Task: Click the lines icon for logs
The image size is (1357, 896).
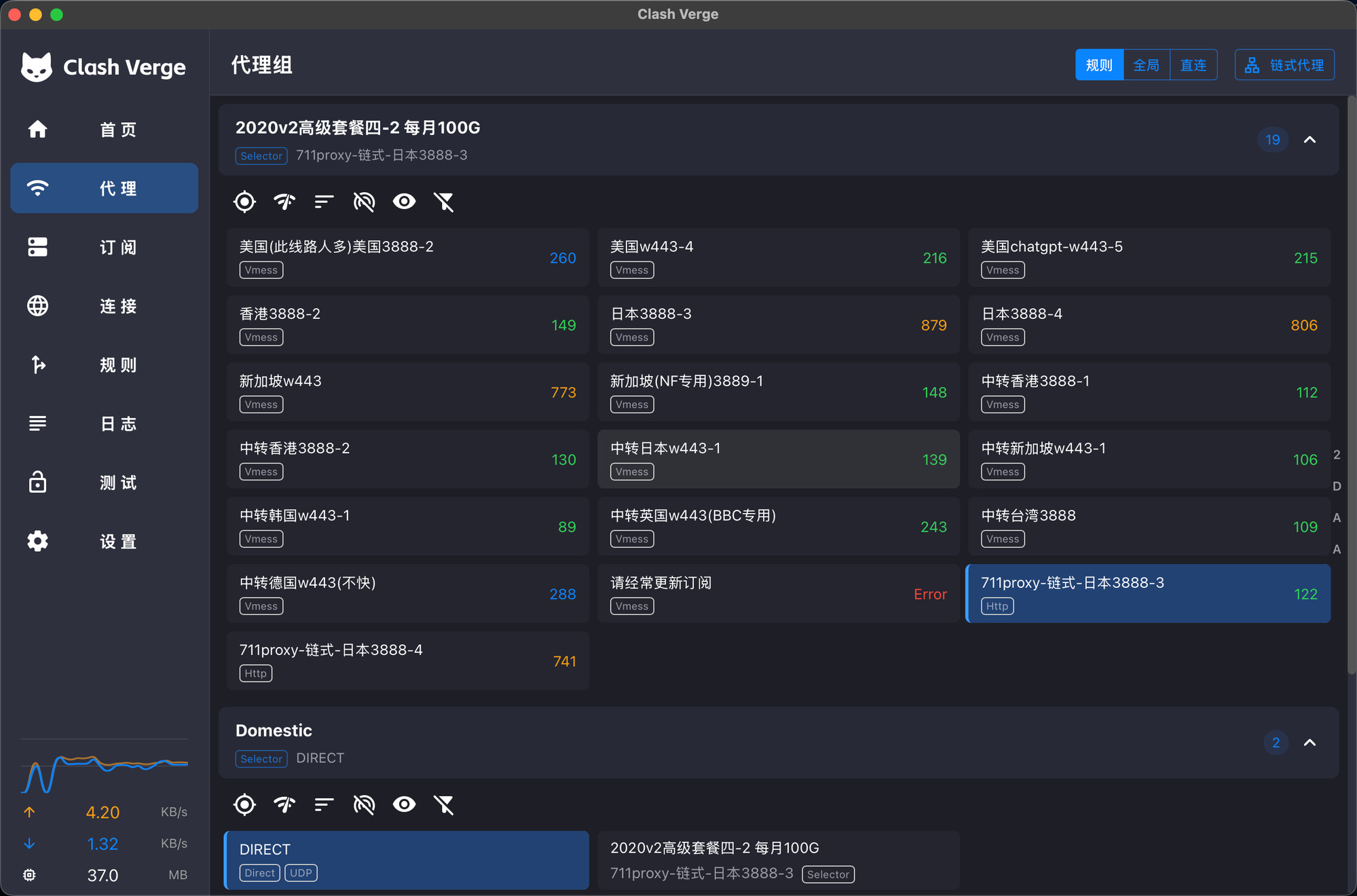Action: (37, 424)
